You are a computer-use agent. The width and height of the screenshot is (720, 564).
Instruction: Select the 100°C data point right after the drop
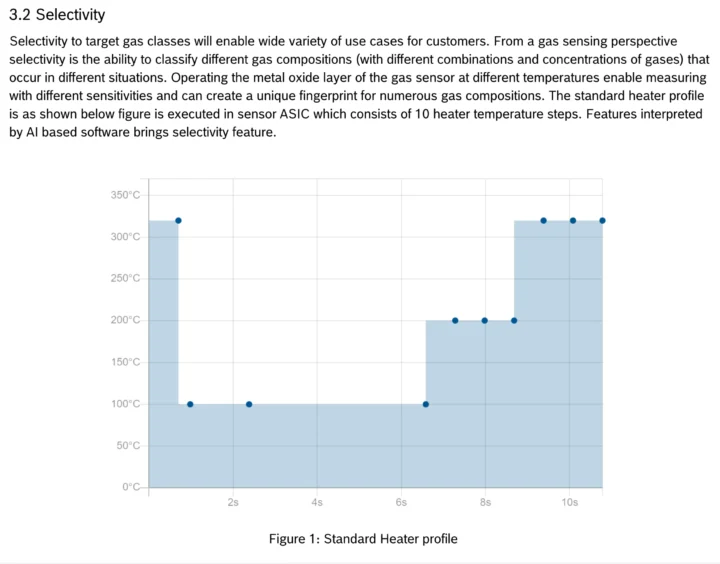coord(190,404)
